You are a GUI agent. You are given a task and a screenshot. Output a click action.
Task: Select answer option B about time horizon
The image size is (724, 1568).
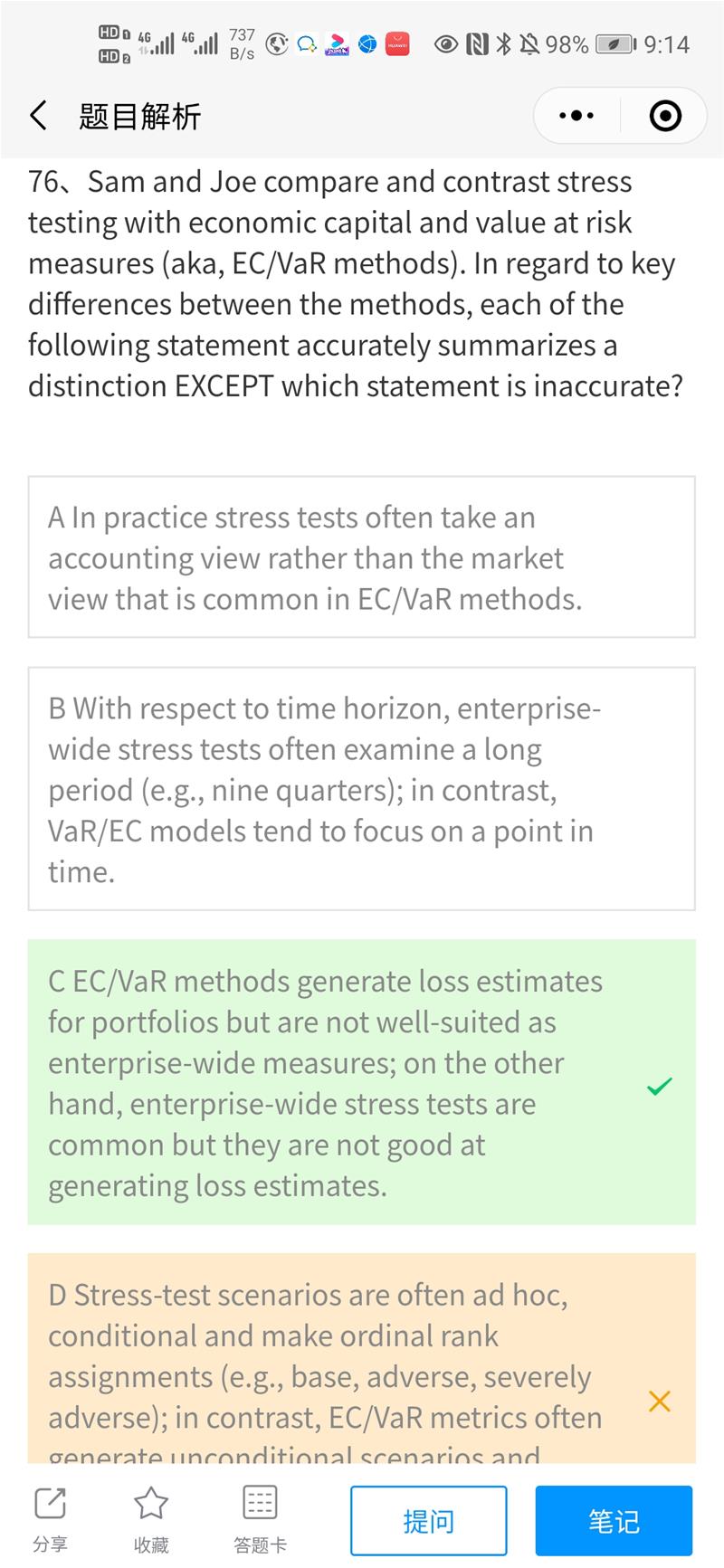point(361,789)
